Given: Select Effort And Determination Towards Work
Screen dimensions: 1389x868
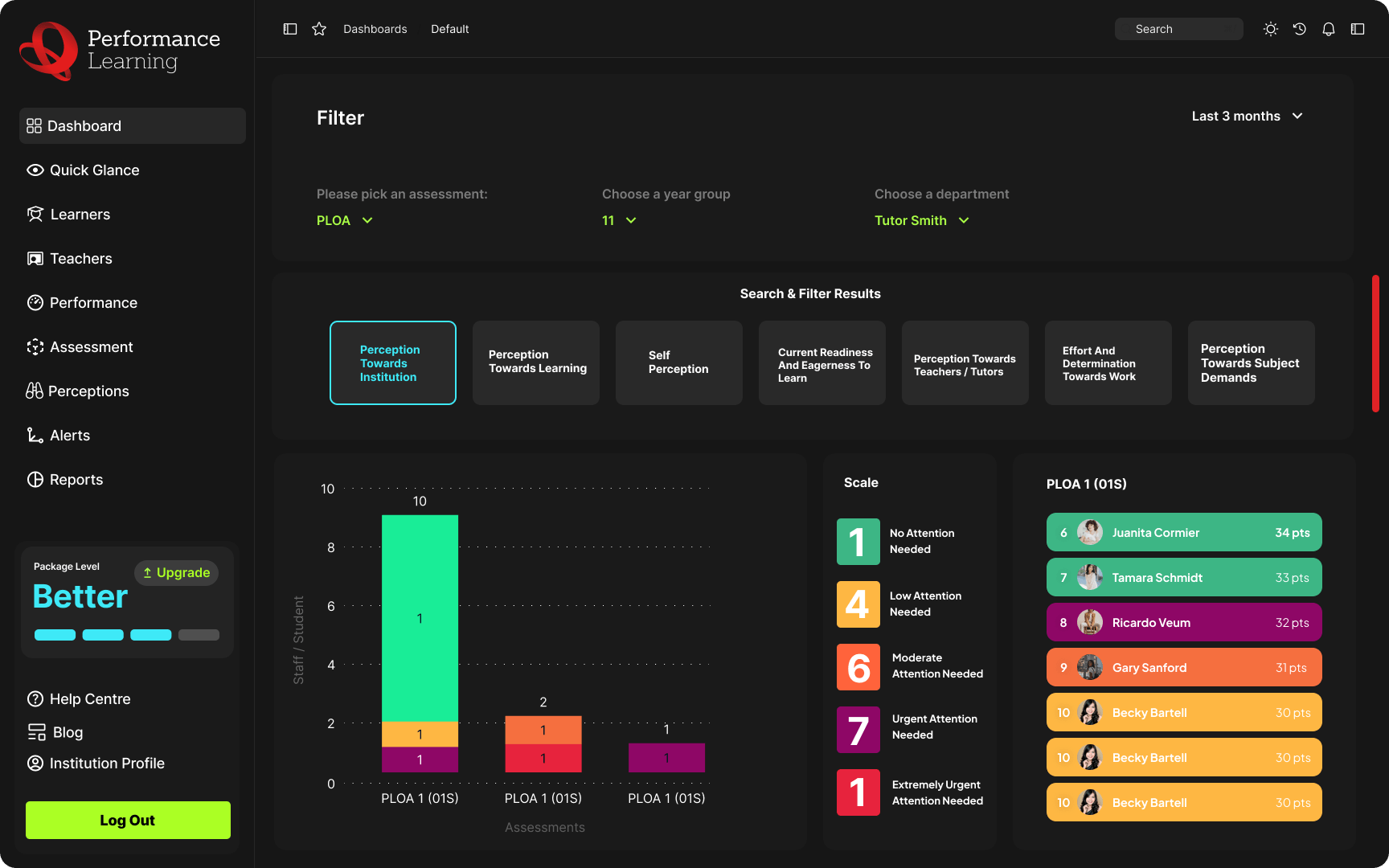Looking at the screenshot, I should tap(1108, 363).
